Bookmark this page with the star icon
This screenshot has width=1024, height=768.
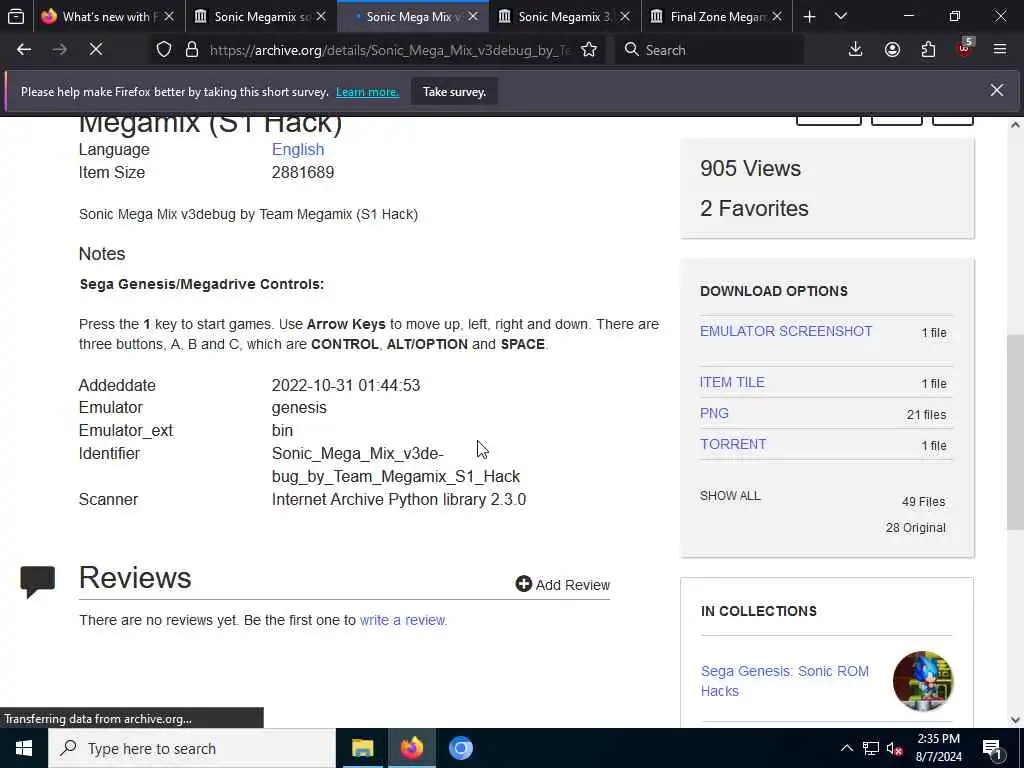[x=589, y=50]
